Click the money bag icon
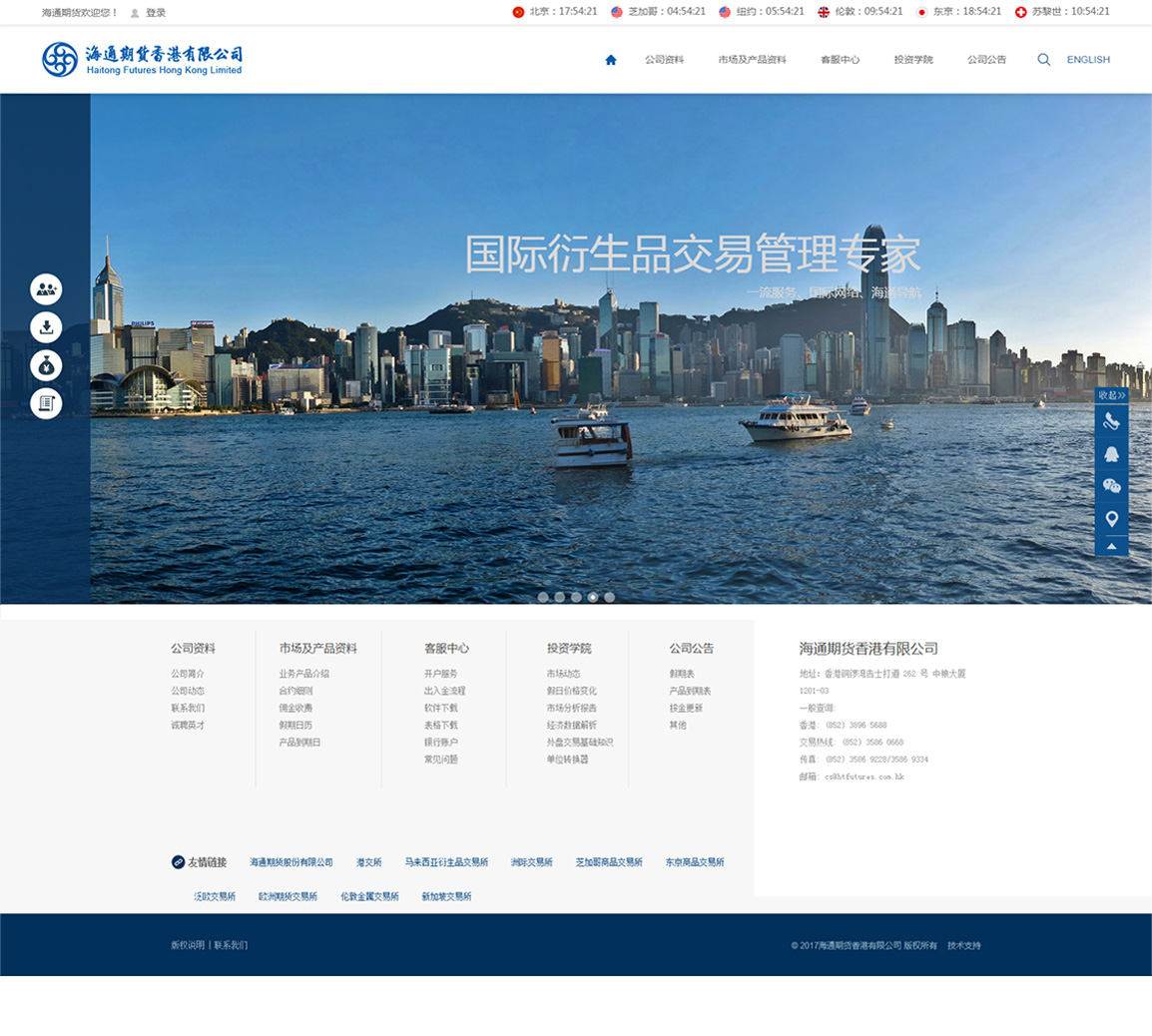Image resolution: width=1152 pixels, height=1036 pixels. coord(46,365)
